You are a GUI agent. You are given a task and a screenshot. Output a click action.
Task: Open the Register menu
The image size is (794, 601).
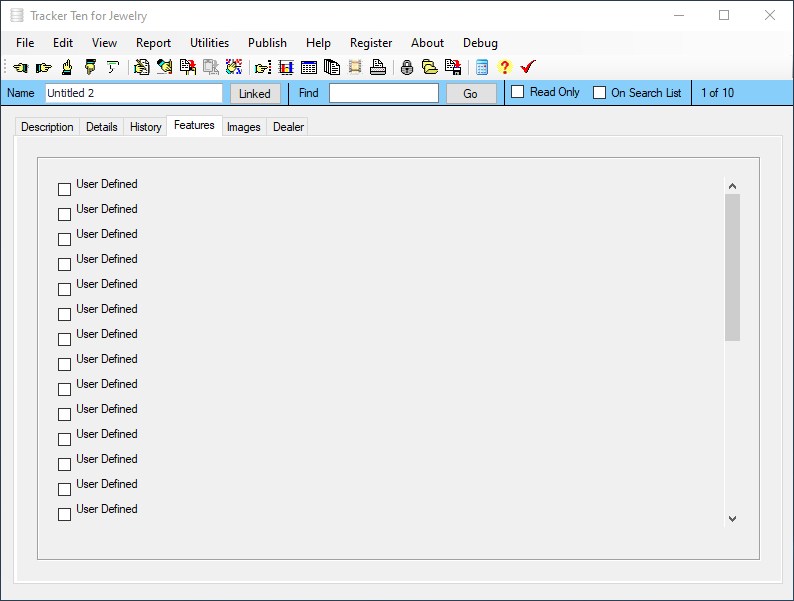coord(371,43)
